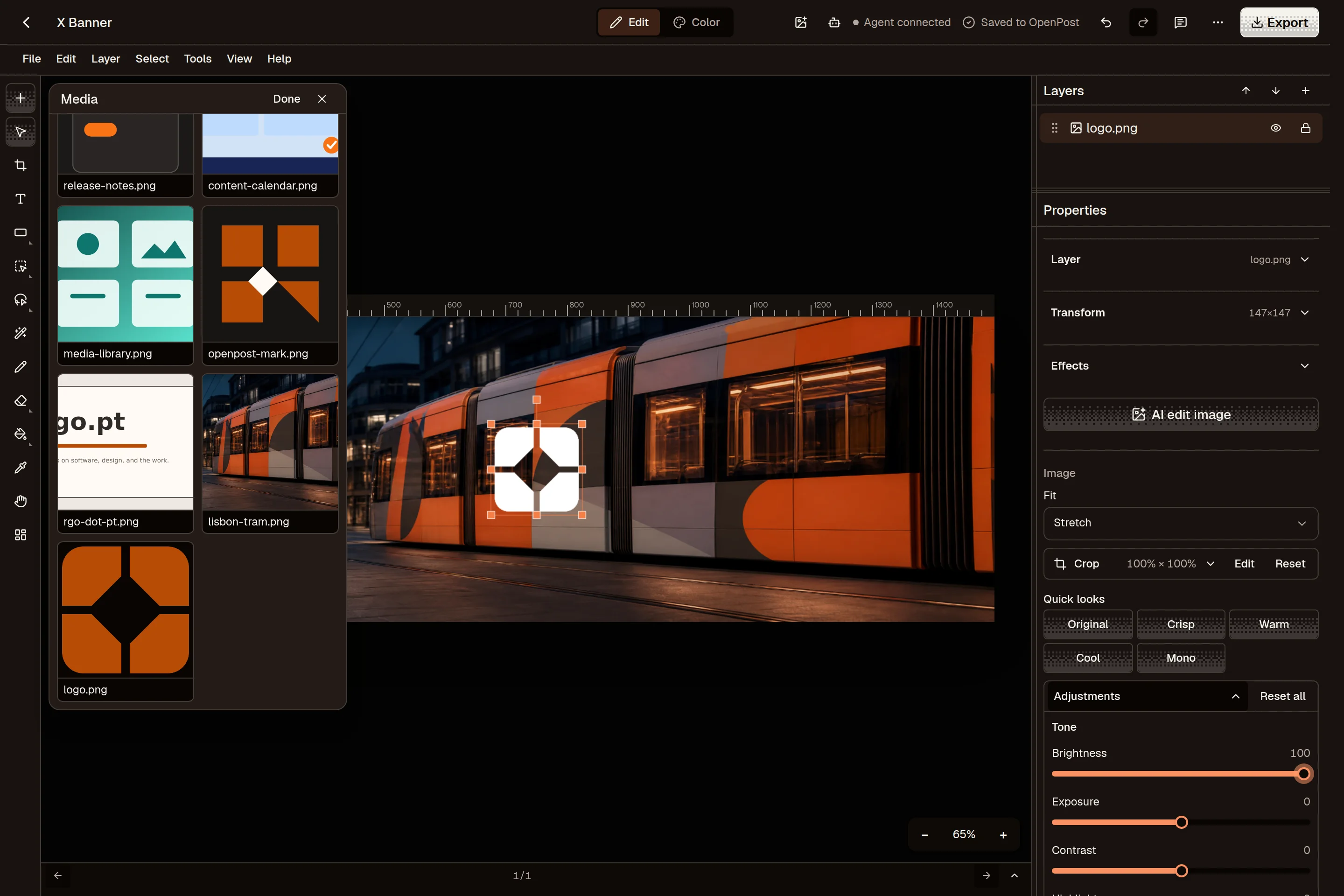This screenshot has height=896, width=1344.
Task: Open the components grid tool
Action: coord(21,535)
